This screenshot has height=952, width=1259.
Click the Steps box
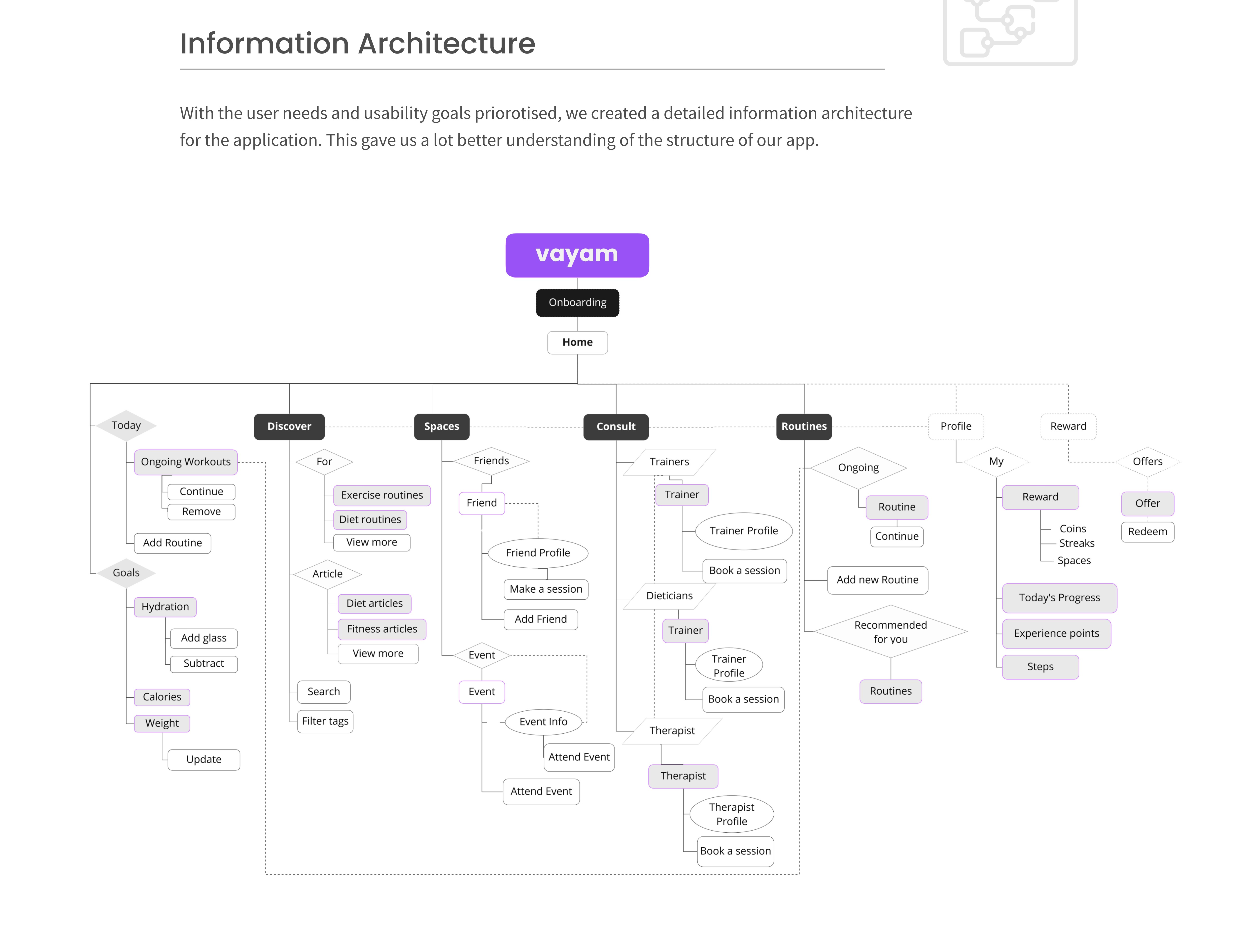1040,667
